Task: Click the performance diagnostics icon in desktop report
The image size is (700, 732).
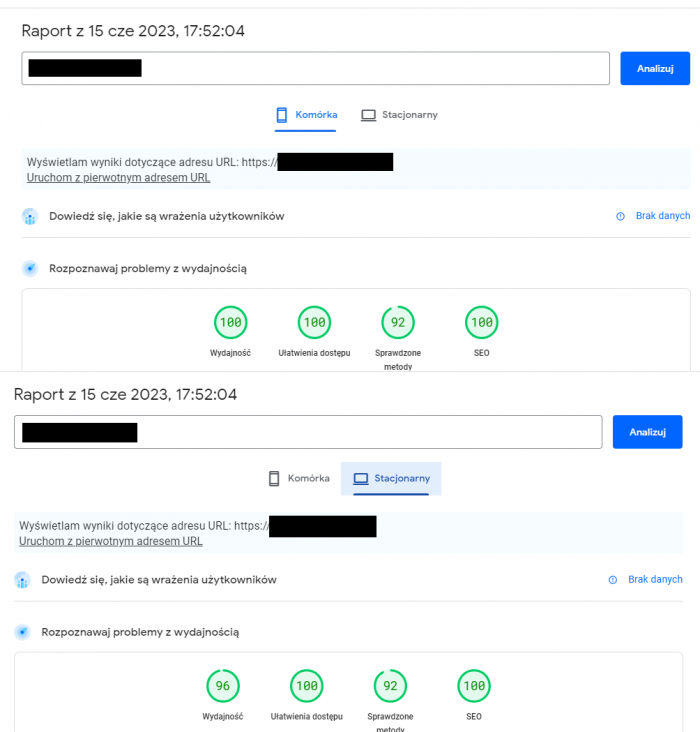Action: tap(23, 632)
